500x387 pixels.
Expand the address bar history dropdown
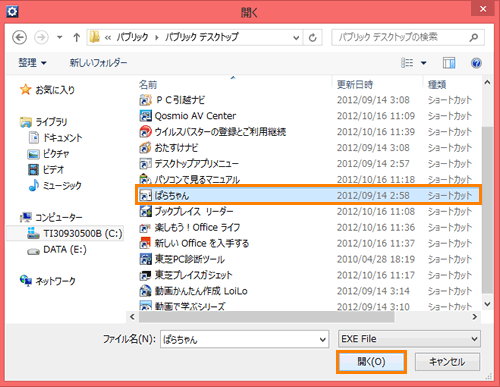tap(296, 38)
